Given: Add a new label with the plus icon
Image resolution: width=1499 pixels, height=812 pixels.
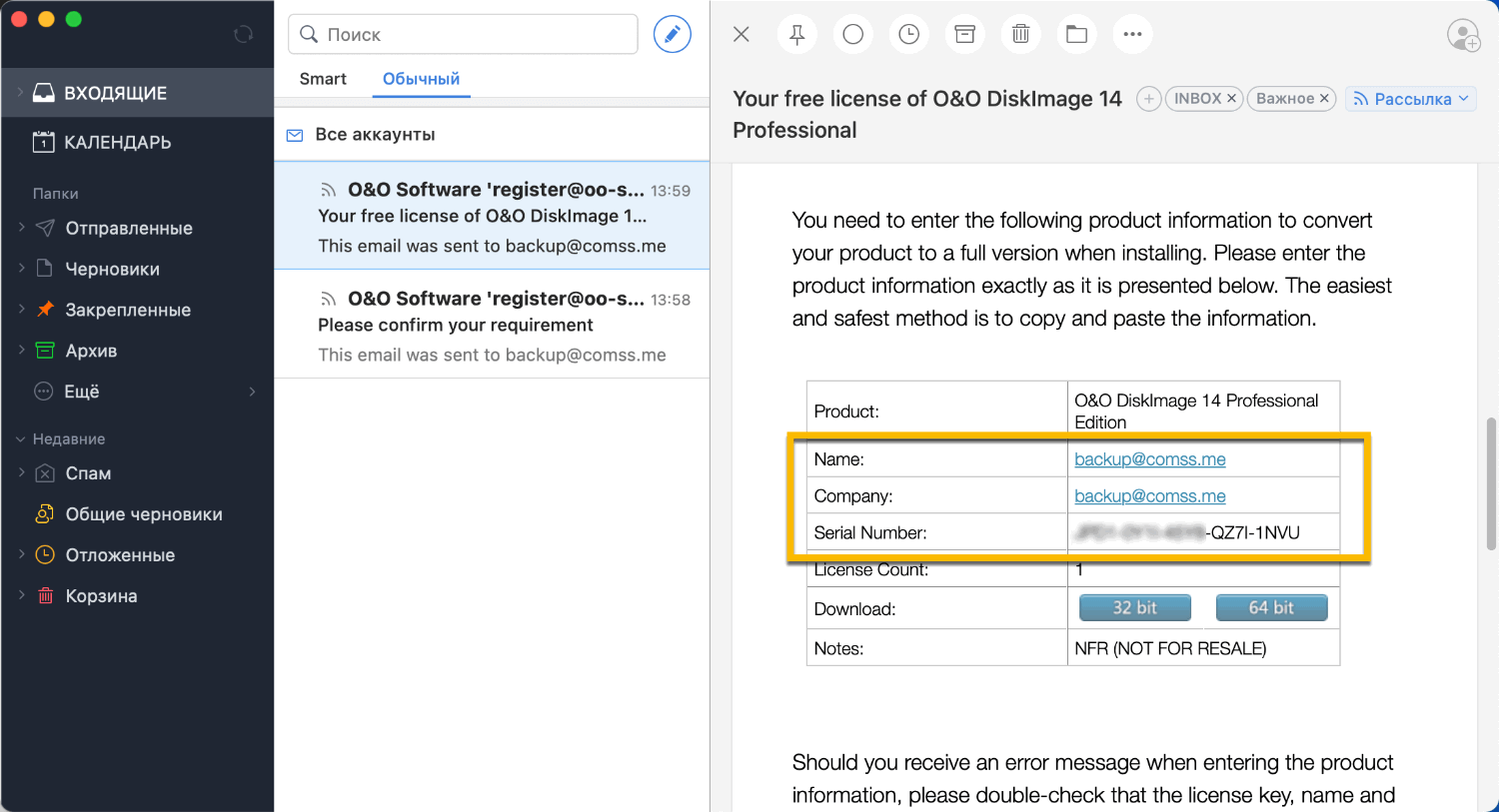Looking at the screenshot, I should coord(1148,98).
